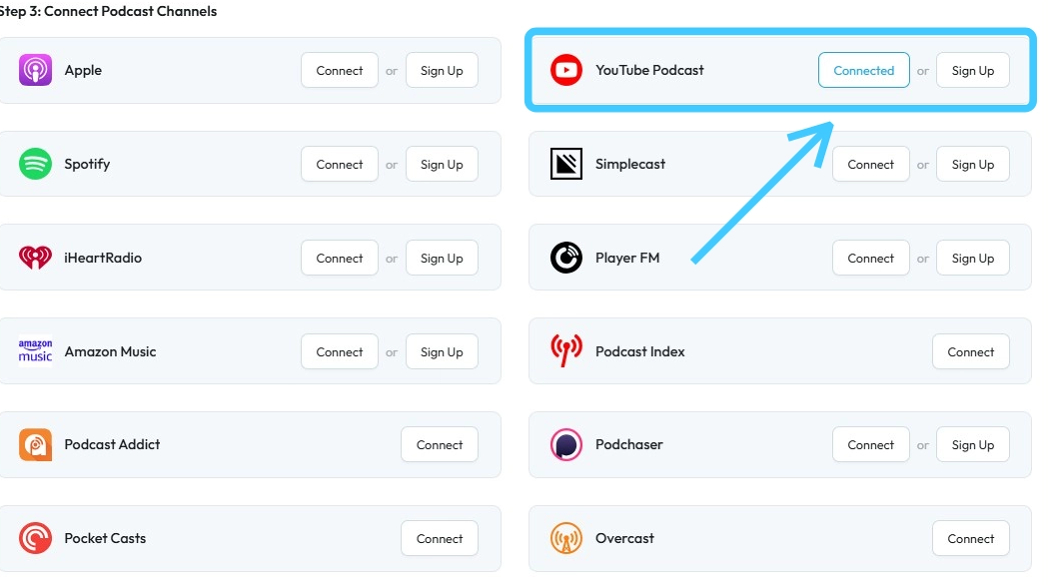The height and width of the screenshot is (585, 1049).
Task: Click the Apple Podcasts icon
Action: click(35, 71)
